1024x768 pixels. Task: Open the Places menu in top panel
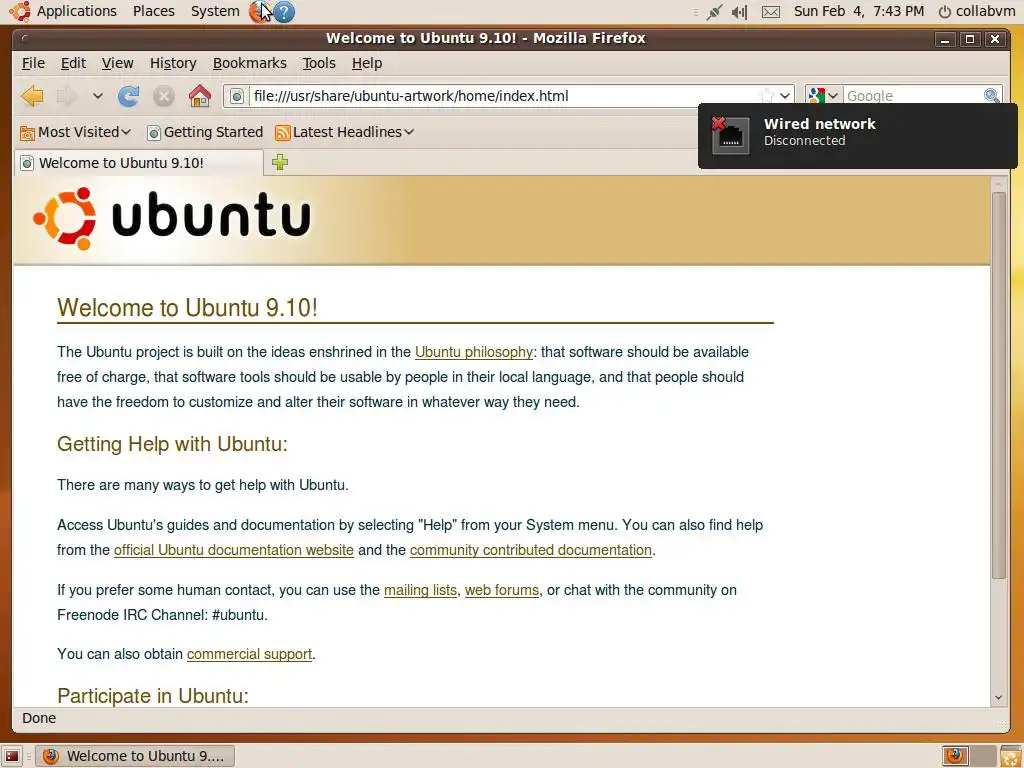(x=154, y=11)
